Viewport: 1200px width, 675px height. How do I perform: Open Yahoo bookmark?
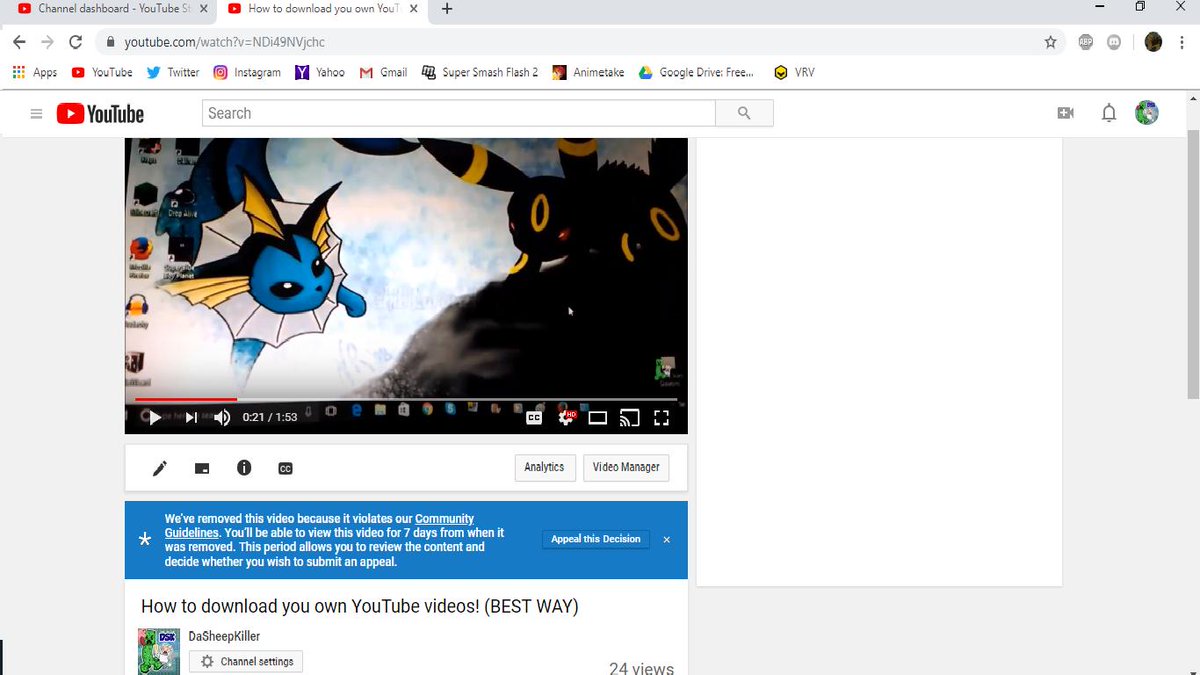(320, 72)
